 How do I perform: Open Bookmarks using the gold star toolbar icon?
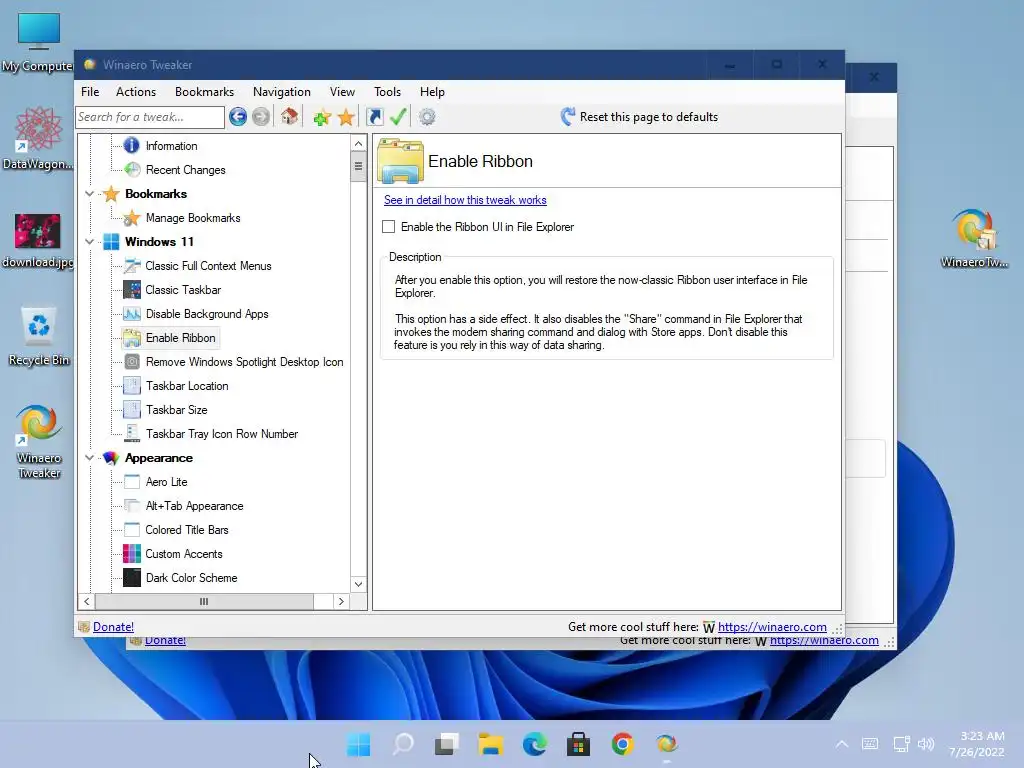(345, 118)
